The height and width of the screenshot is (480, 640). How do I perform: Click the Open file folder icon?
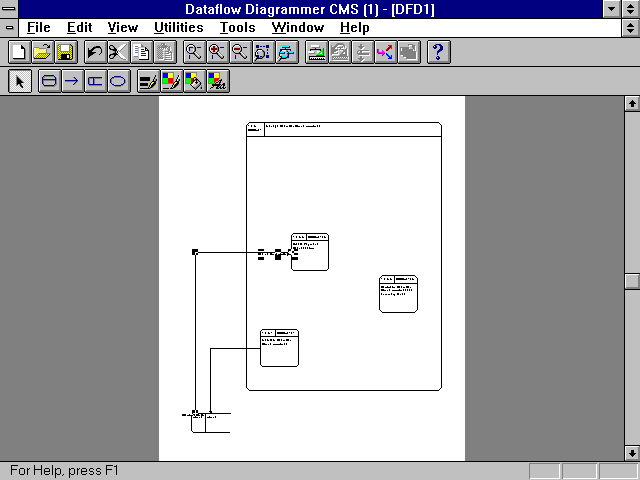click(41, 52)
